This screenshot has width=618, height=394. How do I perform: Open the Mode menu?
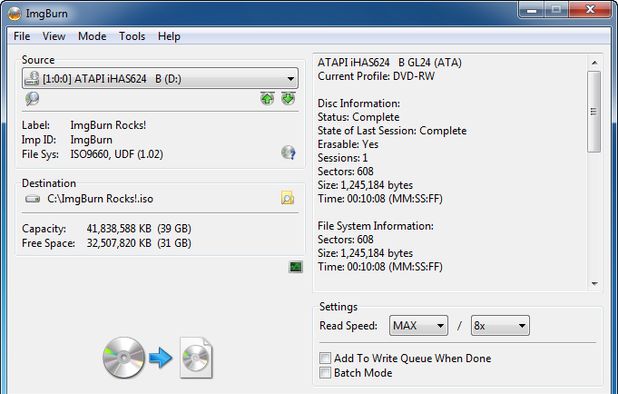[92, 36]
